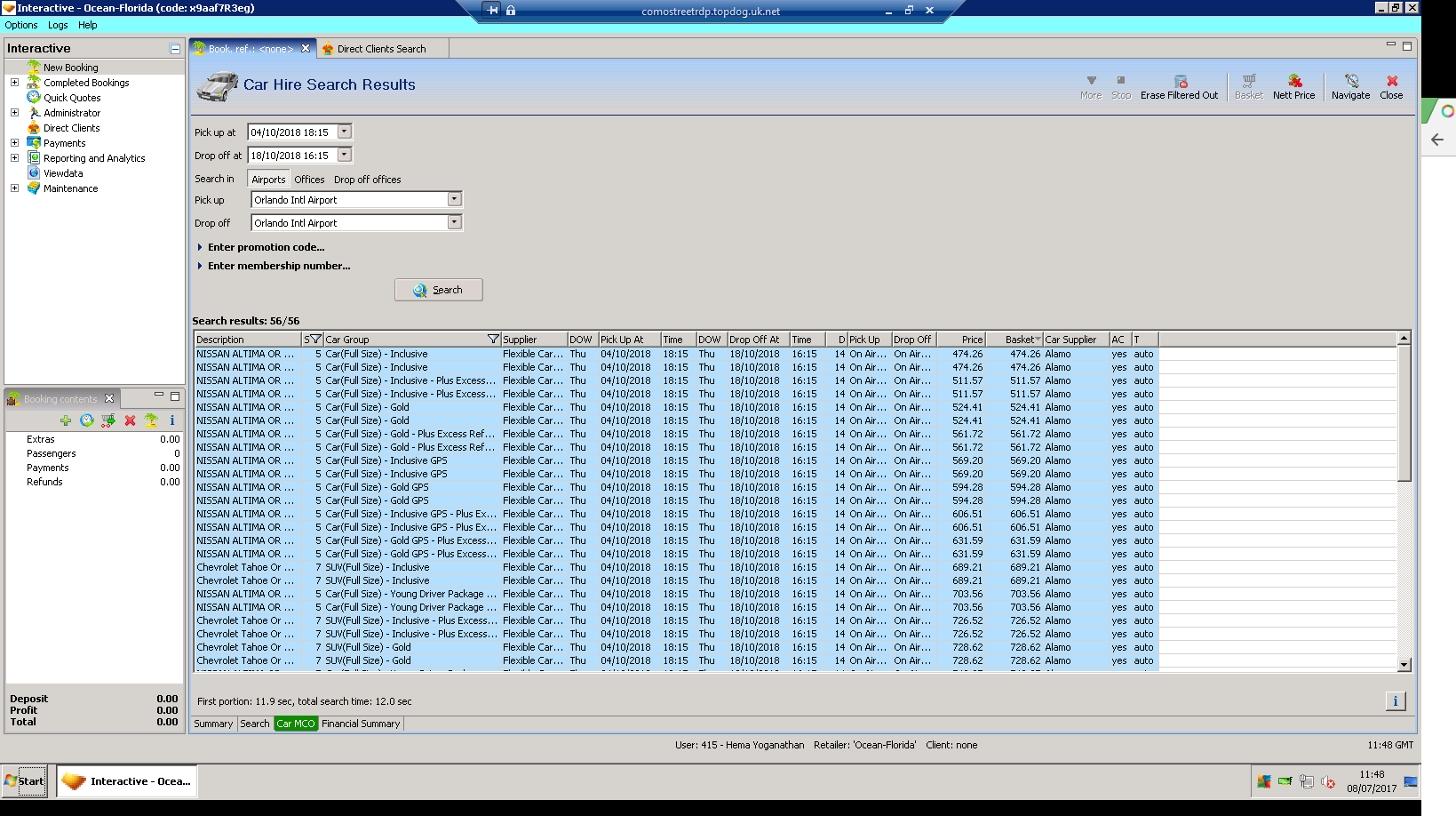Sort results by the Basket column header
This screenshot has width=1456, height=816.
[x=1014, y=340]
